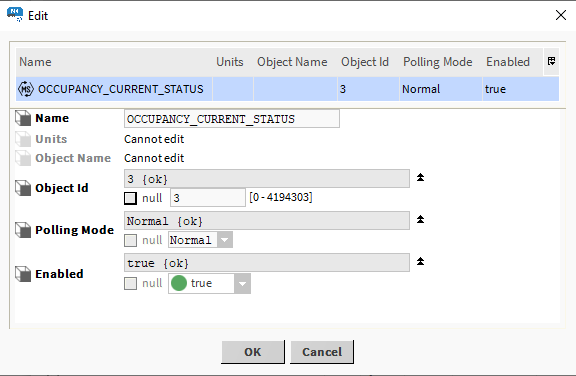This screenshot has height=376, width=576.
Task: Click the greyed cube icon beside Object Name
Action: [x=23, y=158]
